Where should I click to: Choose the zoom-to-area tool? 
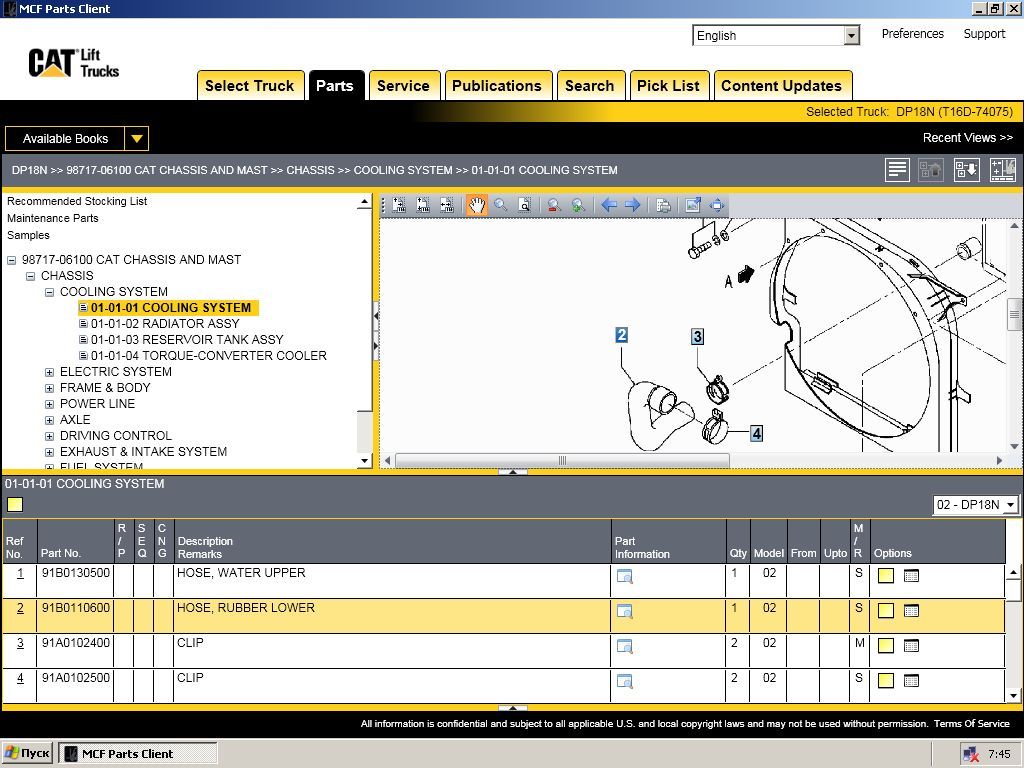tap(524, 205)
